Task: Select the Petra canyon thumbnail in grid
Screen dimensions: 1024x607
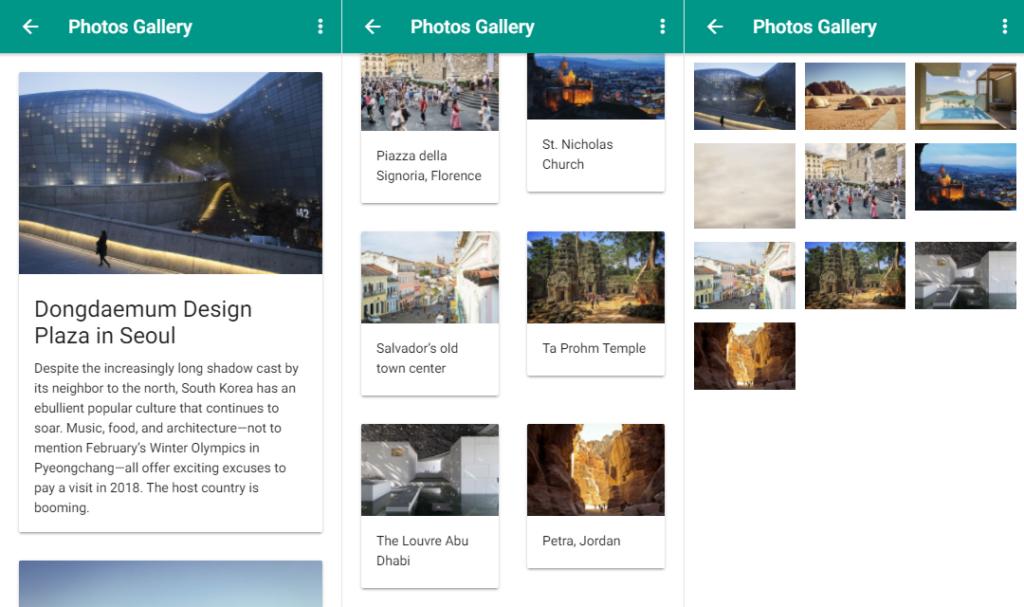Action: (744, 355)
